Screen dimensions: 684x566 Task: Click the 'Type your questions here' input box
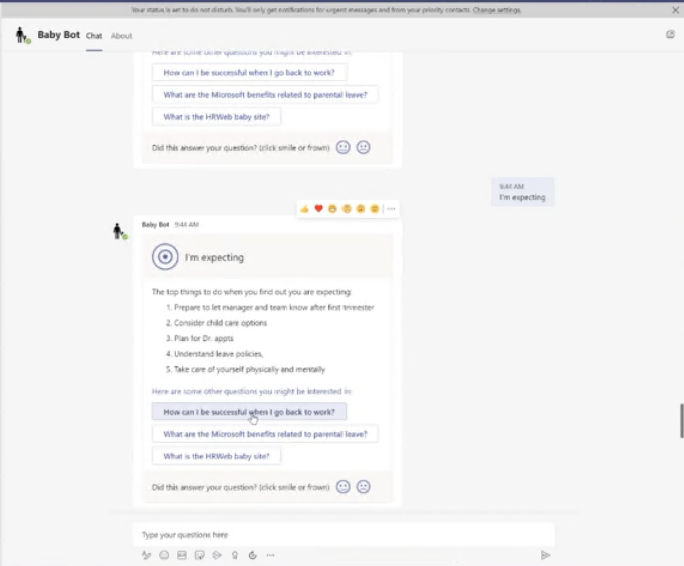(x=340, y=535)
